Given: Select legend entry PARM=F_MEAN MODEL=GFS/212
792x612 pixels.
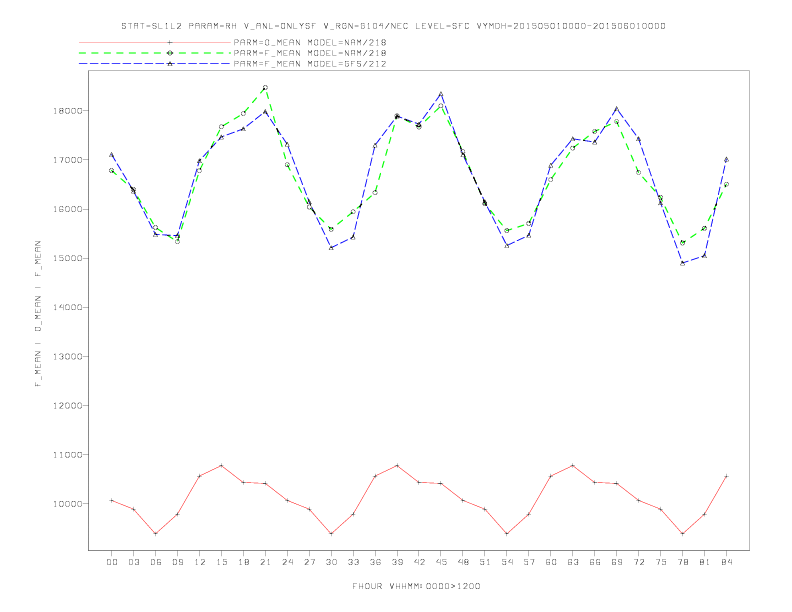Looking at the screenshot, I should coord(310,64).
